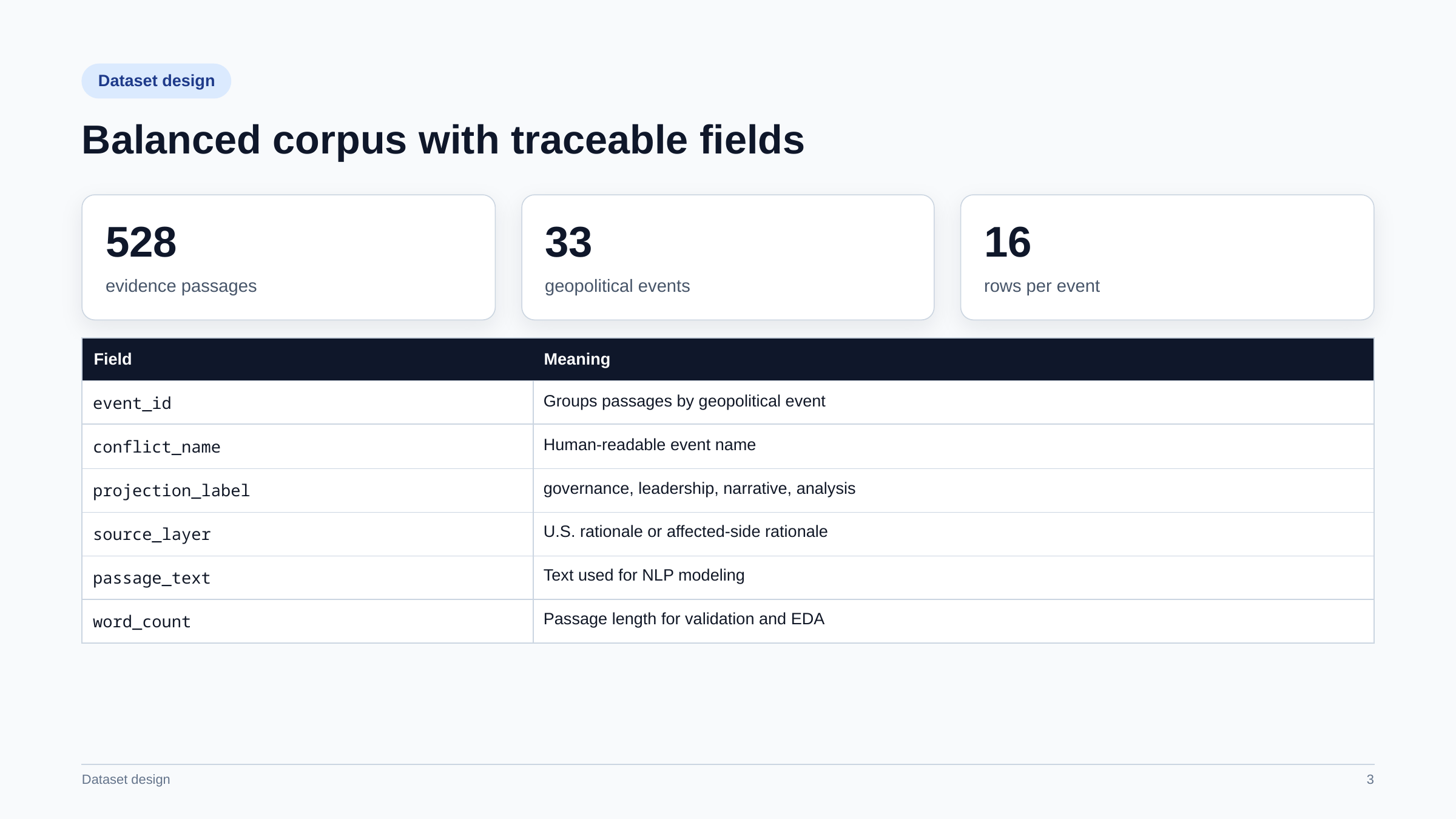
Task: Click 'U.S. rationale or affected-side rationale' cell
Action: pyautogui.click(x=953, y=534)
